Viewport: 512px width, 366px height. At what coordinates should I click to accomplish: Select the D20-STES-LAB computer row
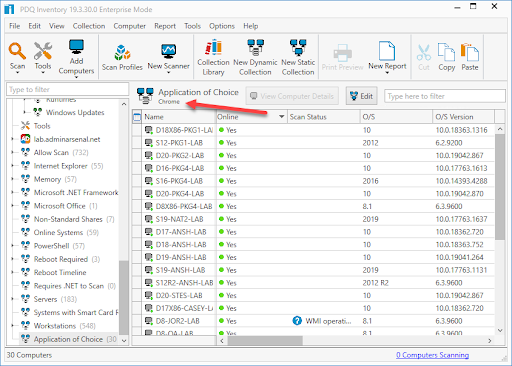tap(313, 295)
